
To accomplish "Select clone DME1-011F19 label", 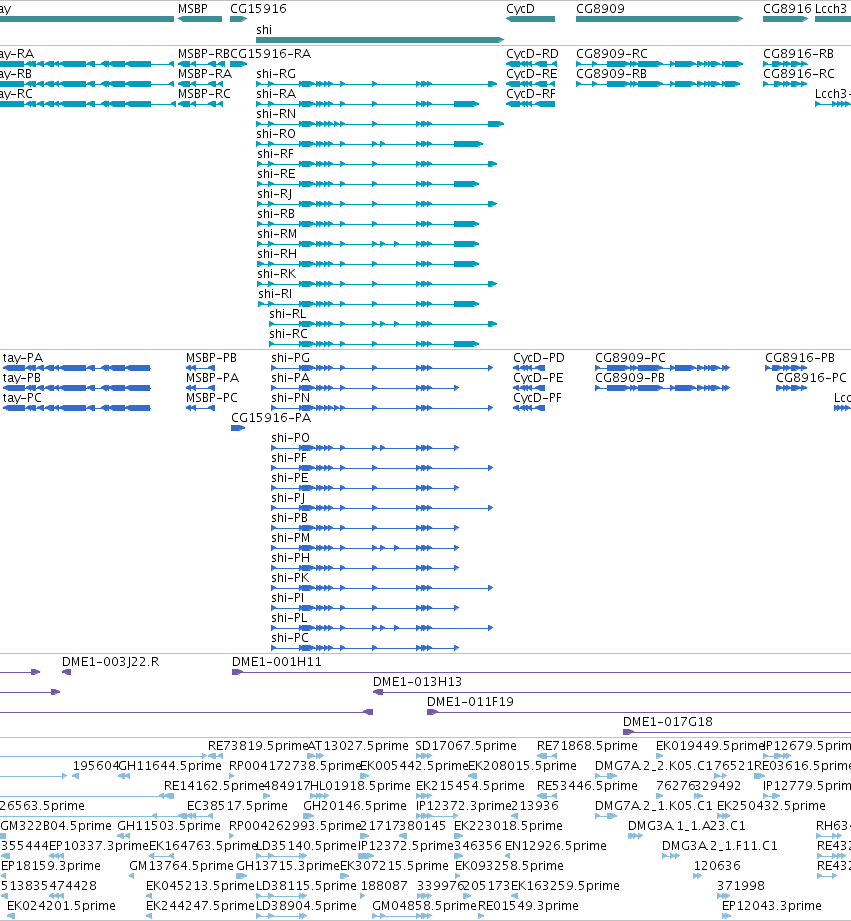I will click(x=470, y=702).
